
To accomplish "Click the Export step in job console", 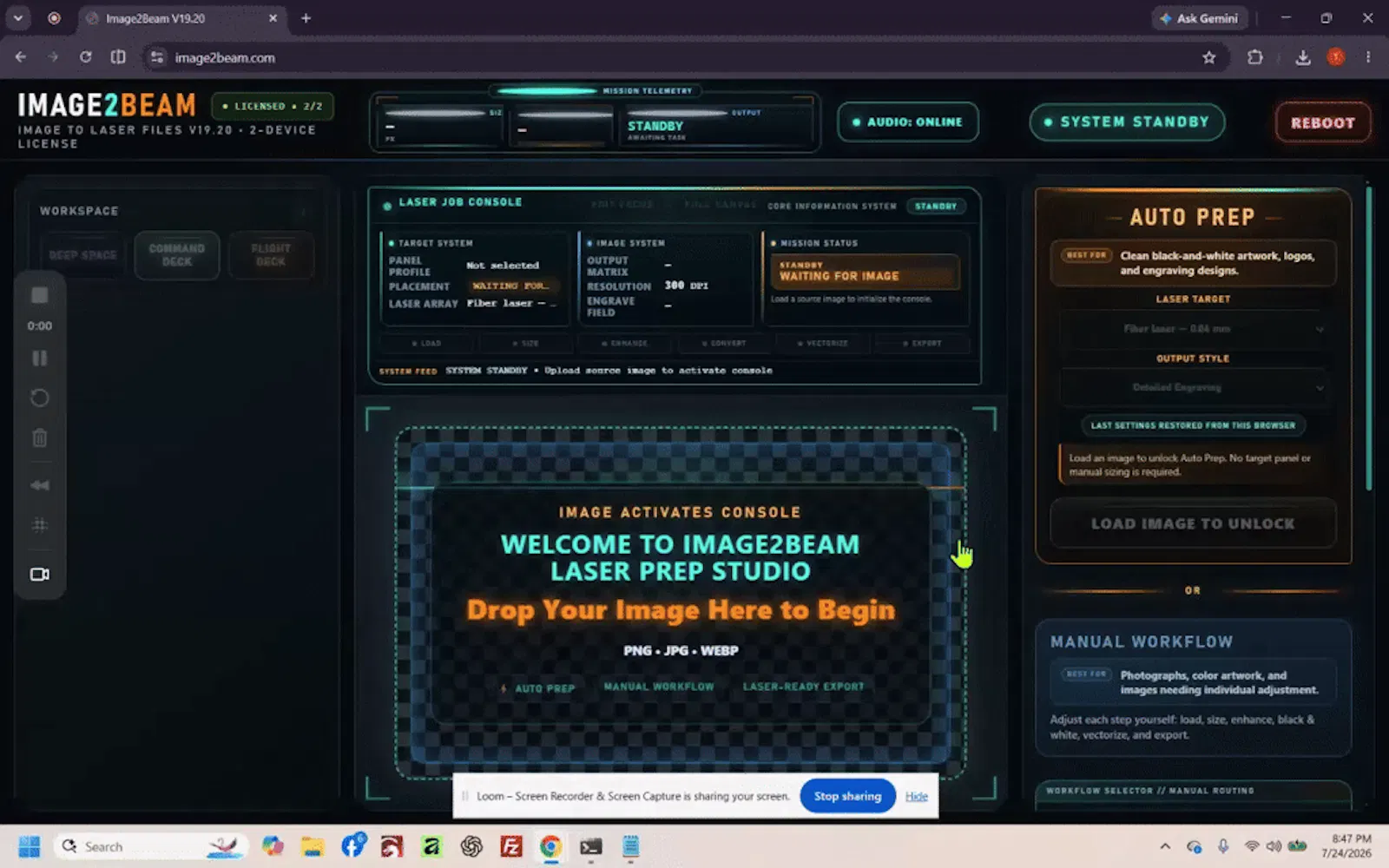I will pyautogui.click(x=921, y=344).
